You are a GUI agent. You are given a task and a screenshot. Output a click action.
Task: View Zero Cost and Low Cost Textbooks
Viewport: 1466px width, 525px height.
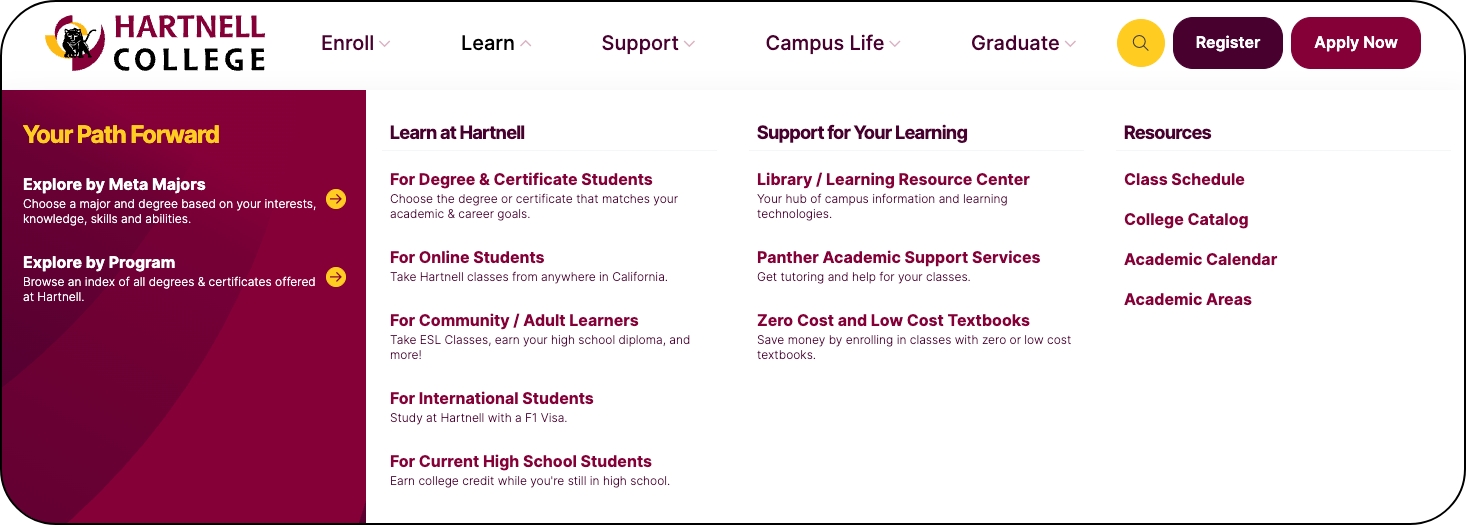(x=893, y=321)
